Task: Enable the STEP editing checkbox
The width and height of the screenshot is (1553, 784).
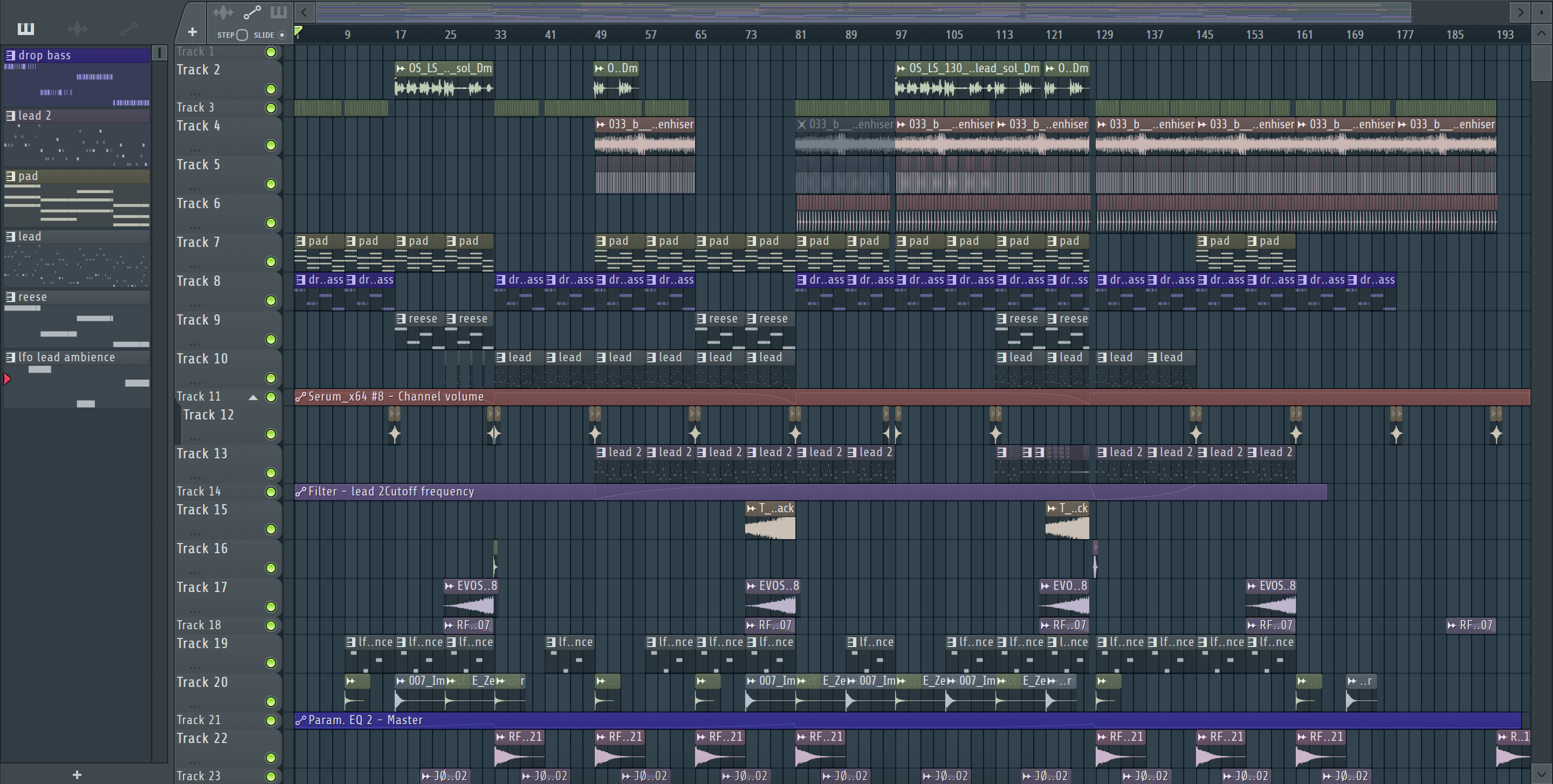Action: point(242,35)
